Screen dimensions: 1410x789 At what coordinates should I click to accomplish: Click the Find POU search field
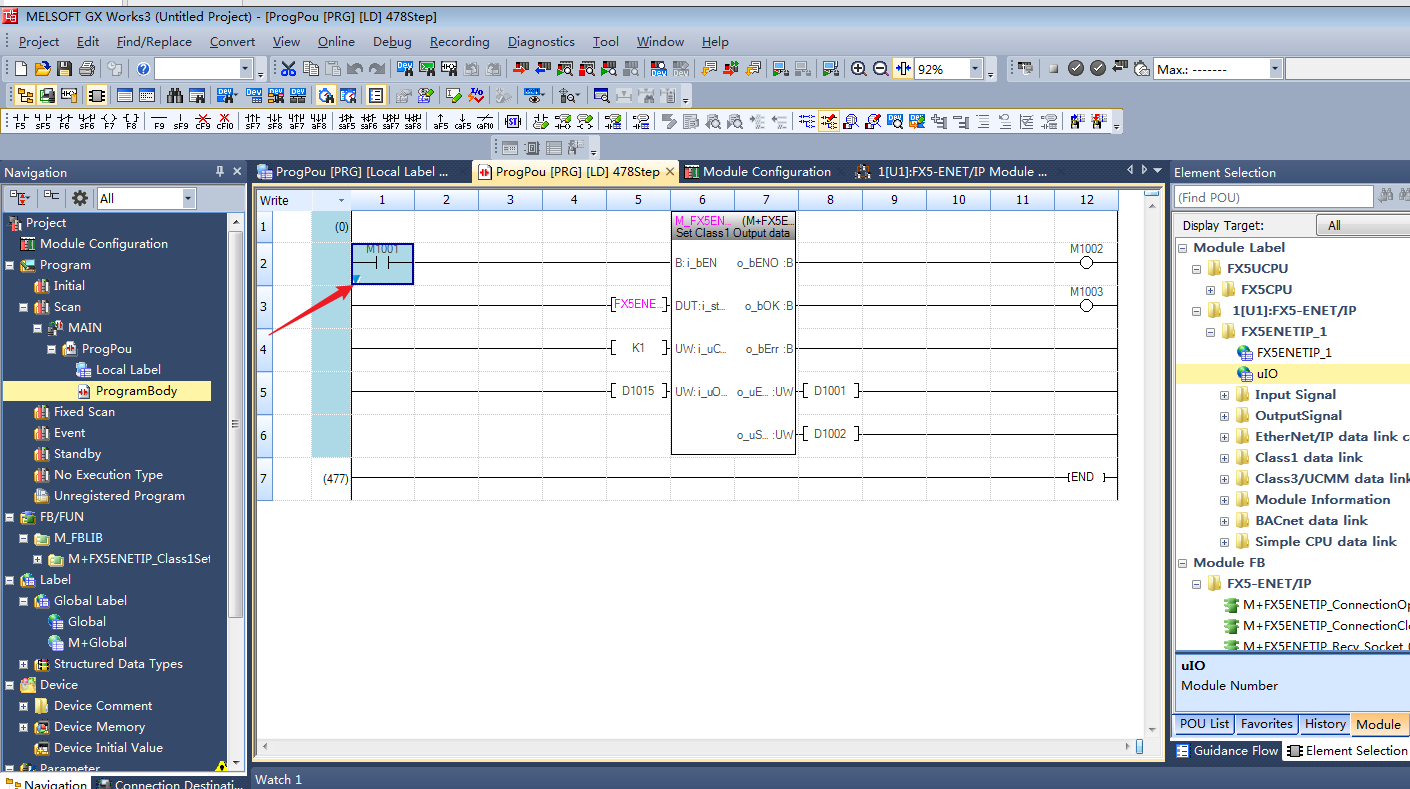[1273, 198]
